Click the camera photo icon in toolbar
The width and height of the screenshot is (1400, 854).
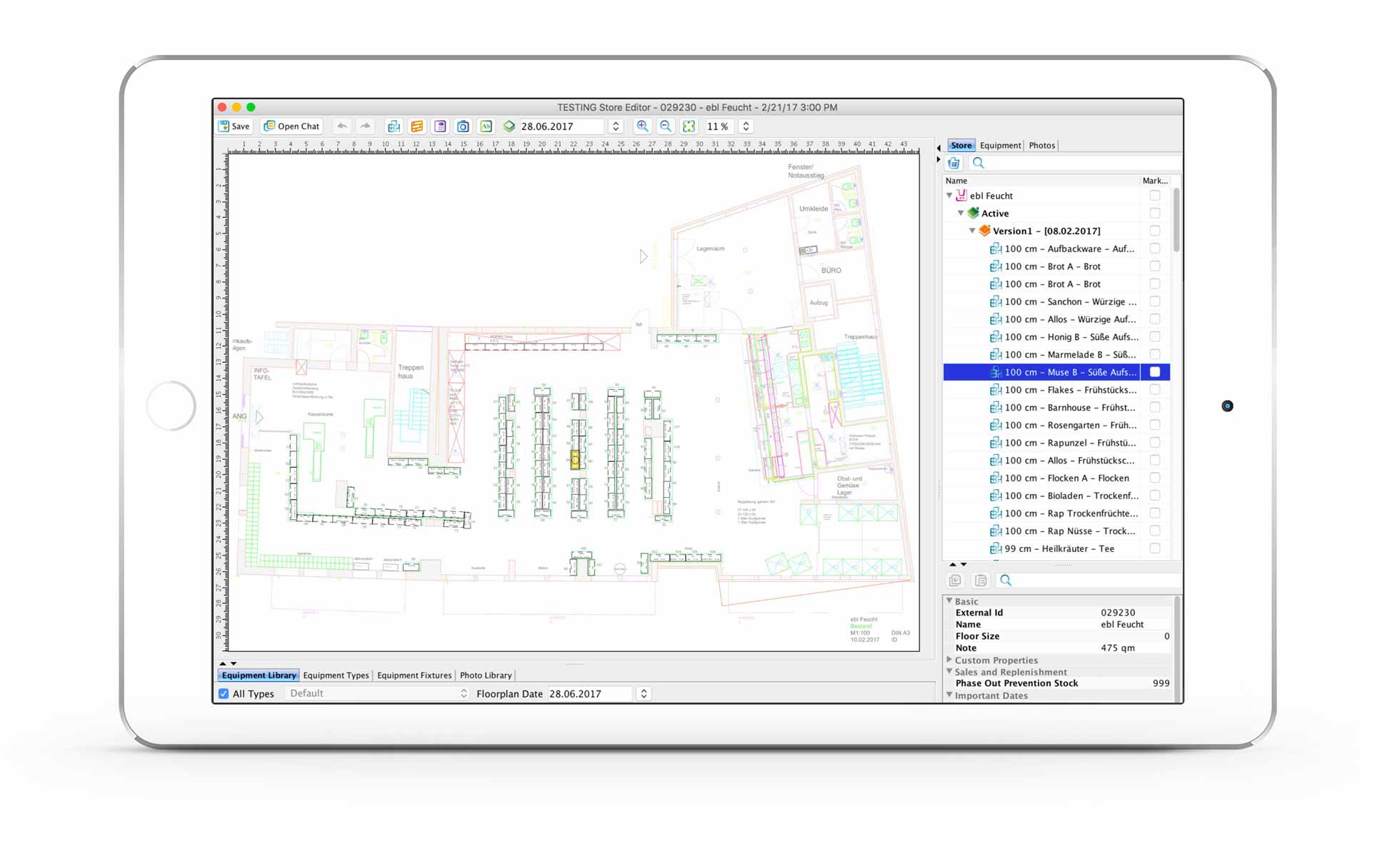(463, 126)
